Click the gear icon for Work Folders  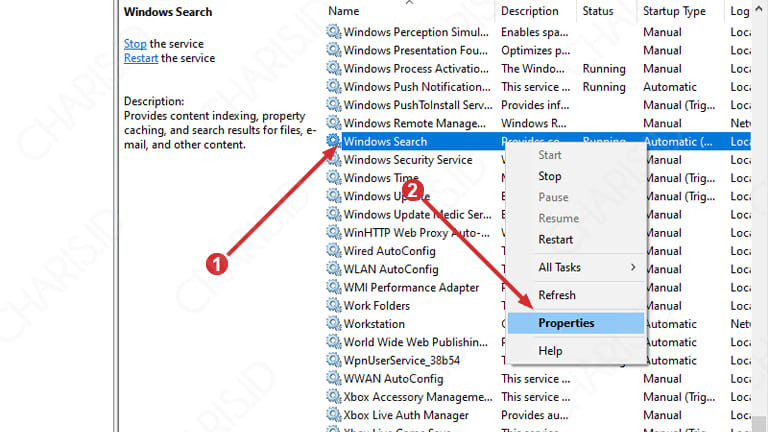(x=334, y=306)
